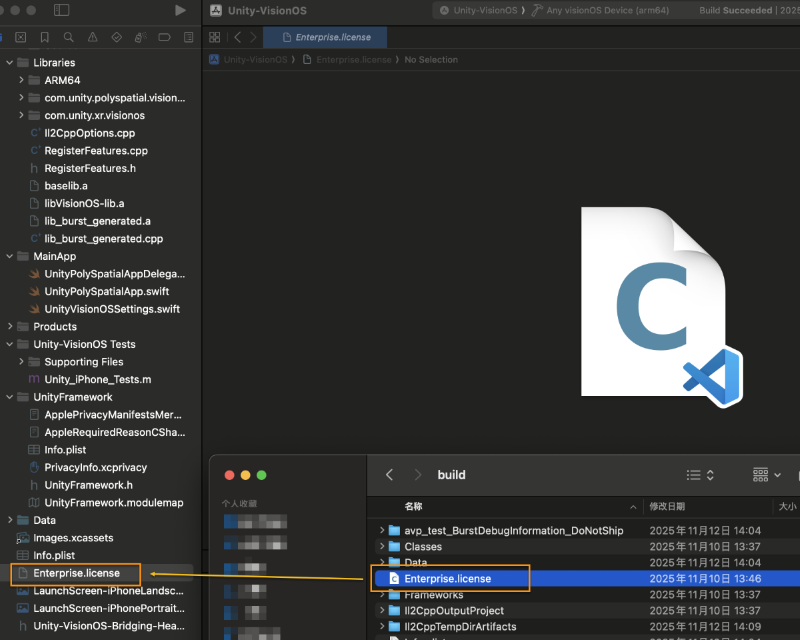Open the Issue navigator warning triangle
The width and height of the screenshot is (800, 640).
(92, 37)
